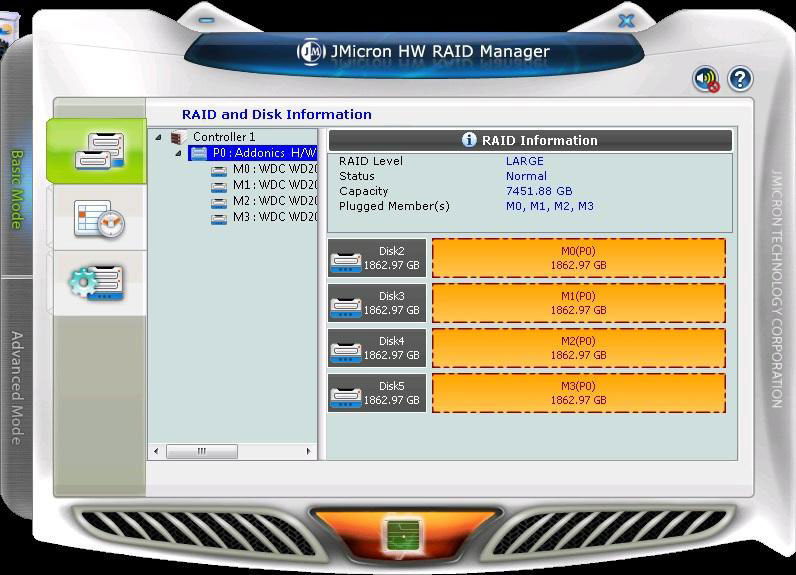Click the Disk4 drive icon
The image size is (796, 575).
pyautogui.click(x=346, y=351)
